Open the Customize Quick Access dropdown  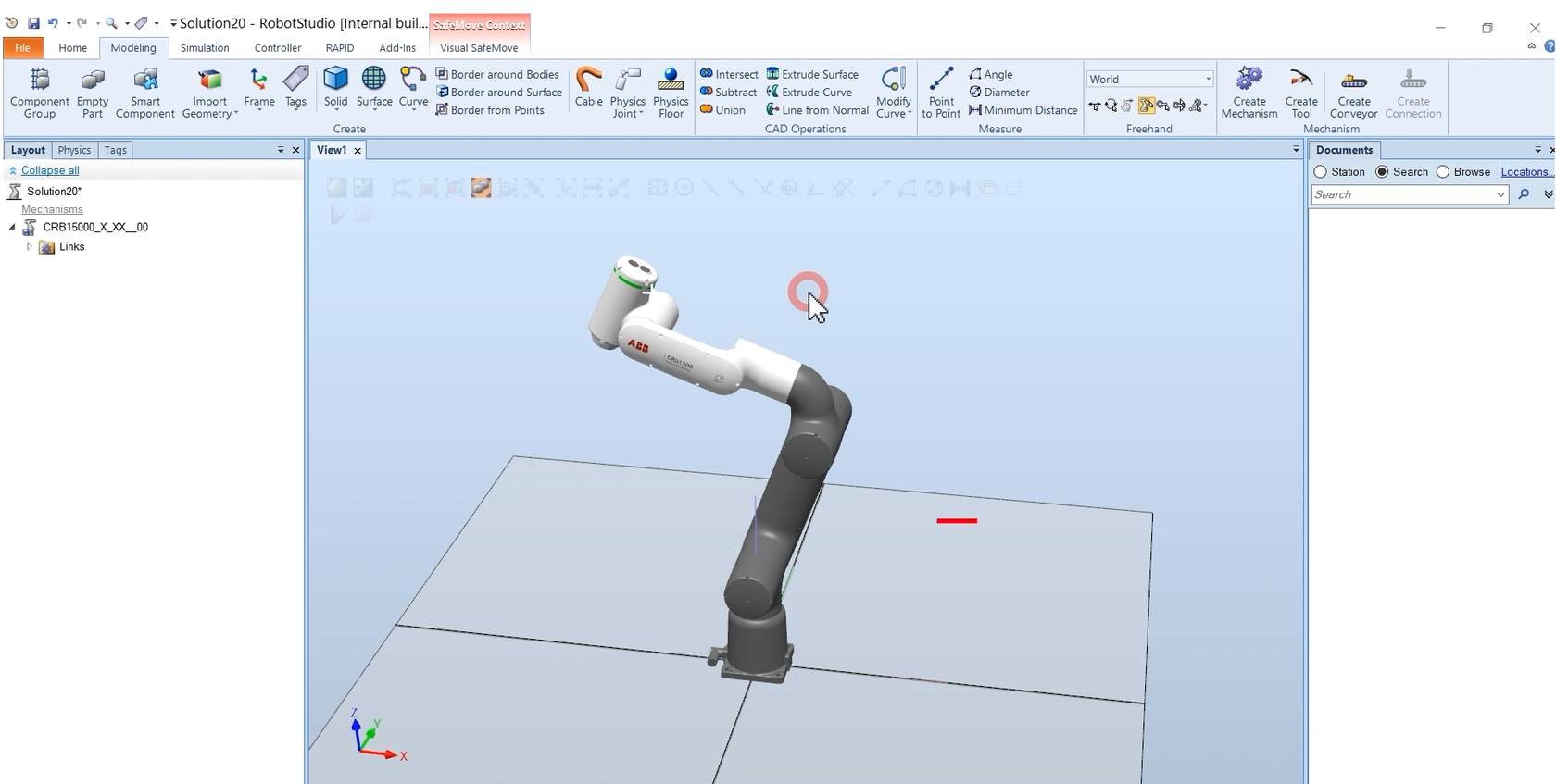173,23
